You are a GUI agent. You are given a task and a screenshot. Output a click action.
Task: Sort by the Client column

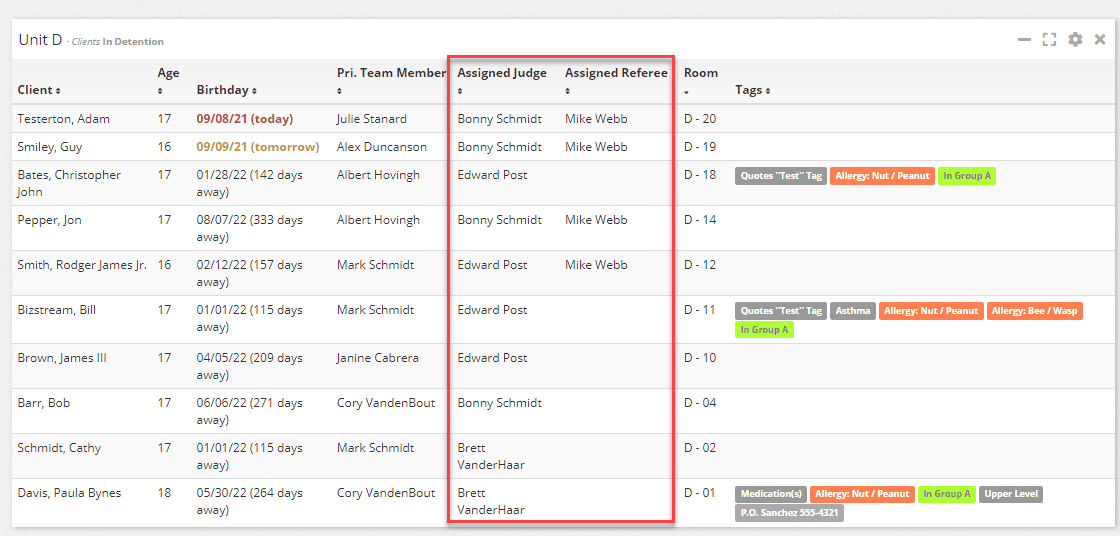[38, 90]
